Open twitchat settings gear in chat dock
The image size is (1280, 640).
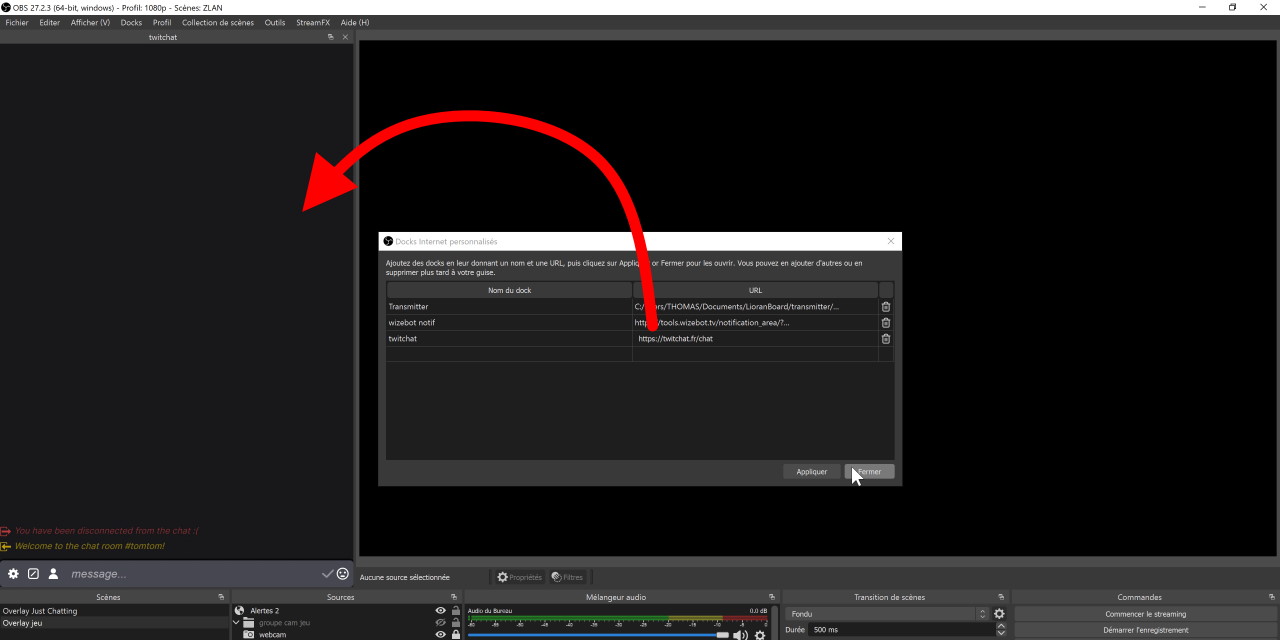point(13,574)
